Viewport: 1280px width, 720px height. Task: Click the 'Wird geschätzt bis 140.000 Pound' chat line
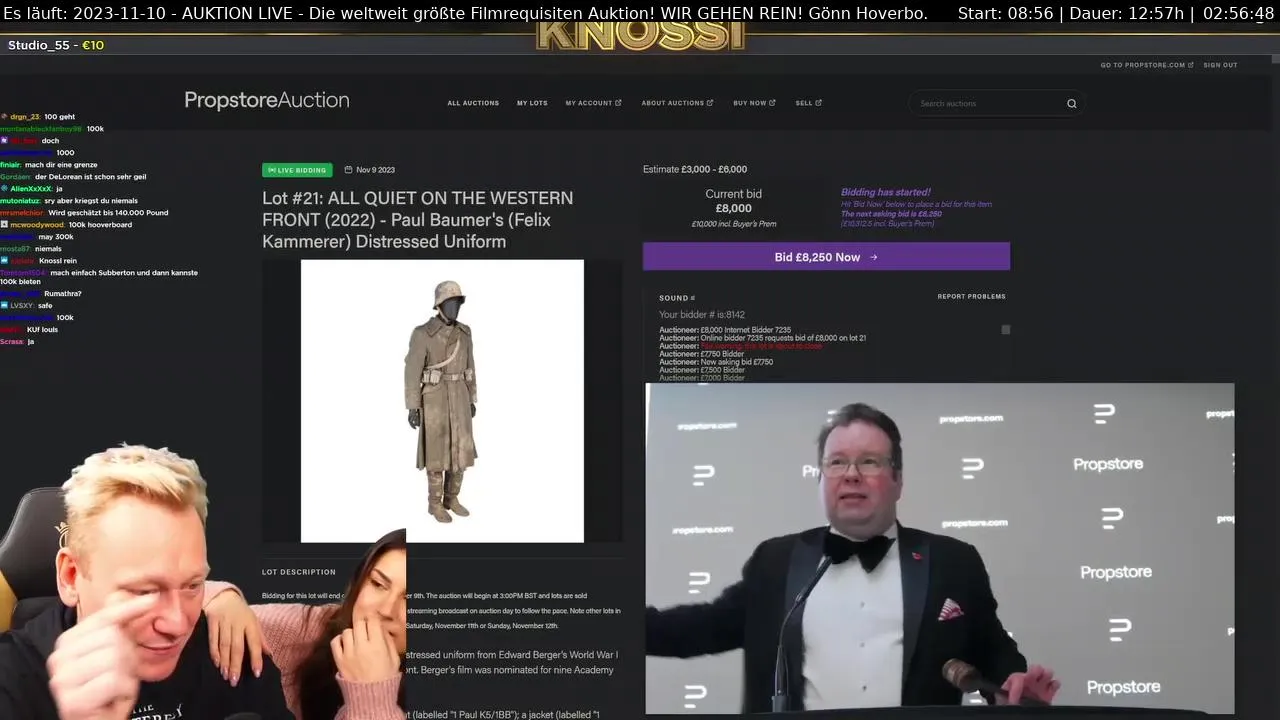(x=108, y=213)
